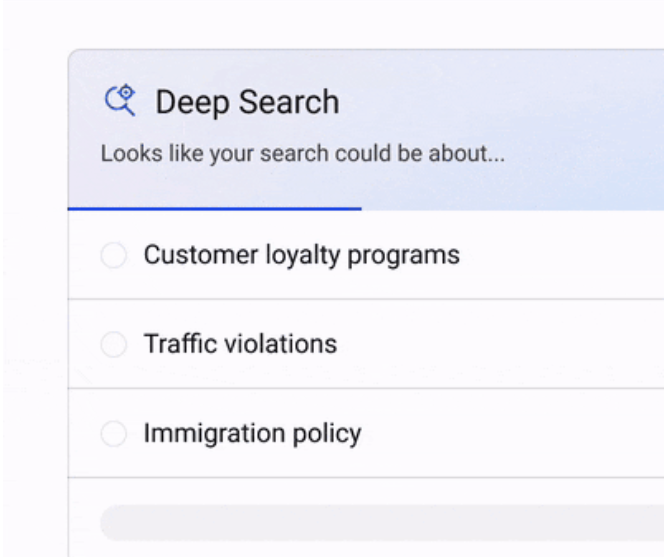Click the blank page margin left of the card

[x=34, y=300]
